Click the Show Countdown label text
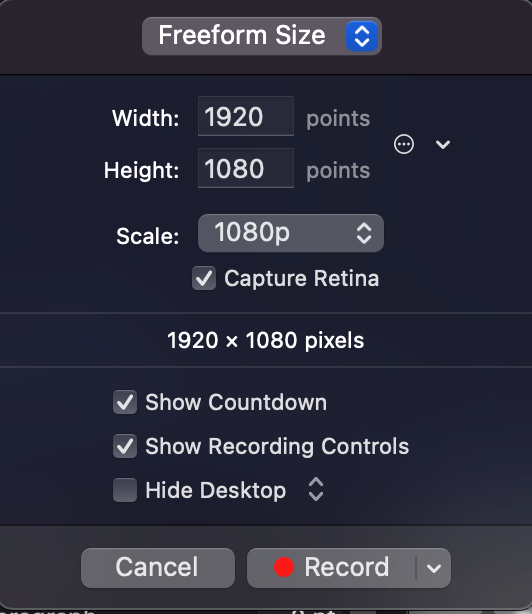 [236, 402]
